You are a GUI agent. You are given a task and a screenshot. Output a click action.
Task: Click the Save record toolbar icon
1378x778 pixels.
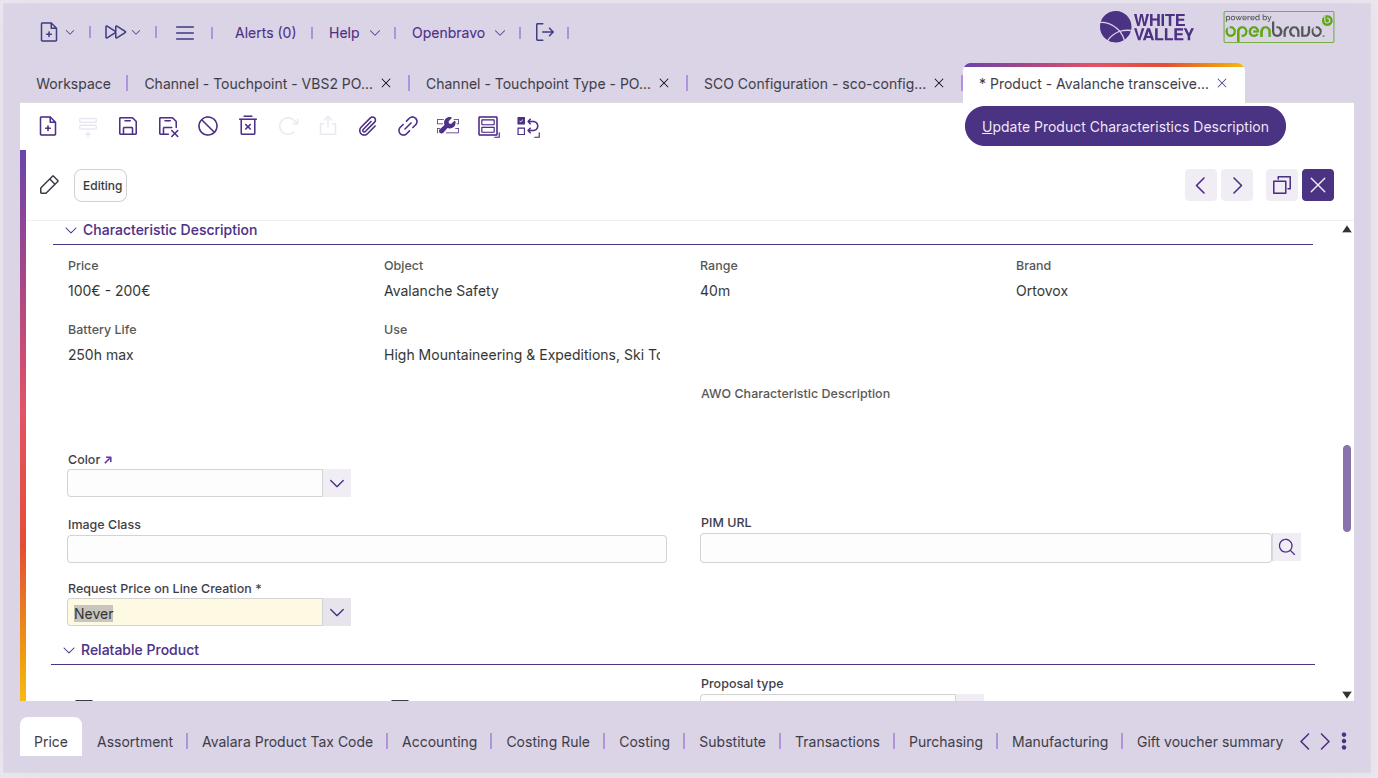(128, 126)
